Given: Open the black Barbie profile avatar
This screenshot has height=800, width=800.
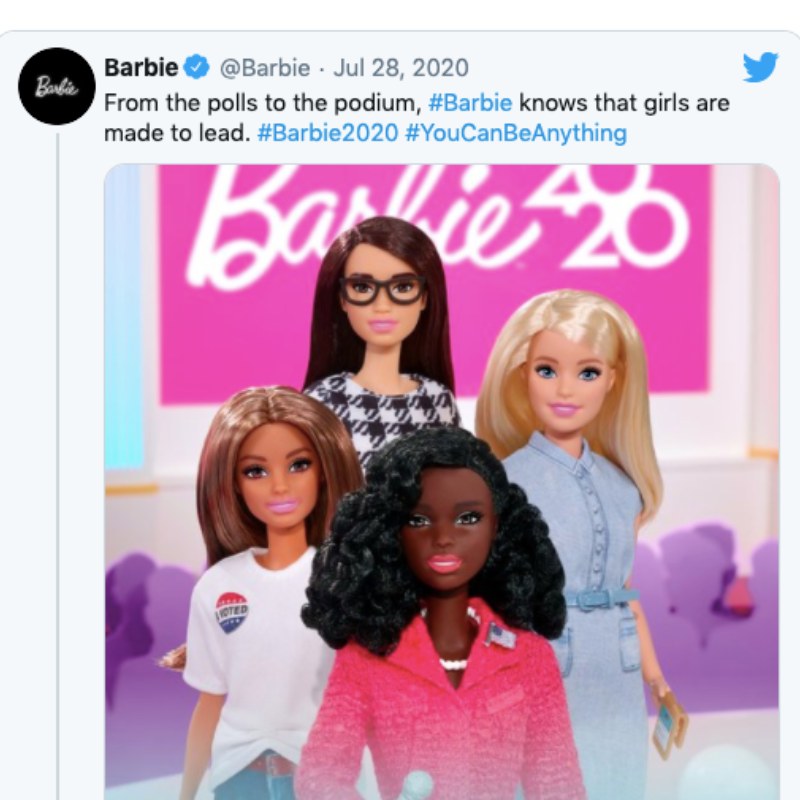Looking at the screenshot, I should pos(57,86).
